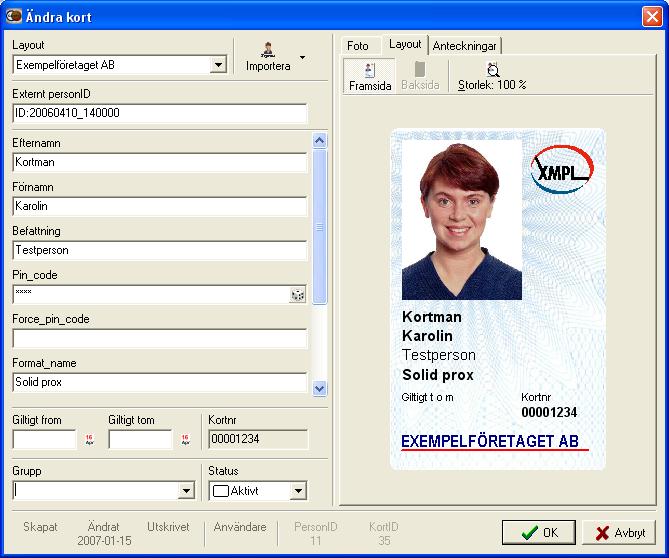
Task: Click the Utskrivet label
Action: coord(168,527)
